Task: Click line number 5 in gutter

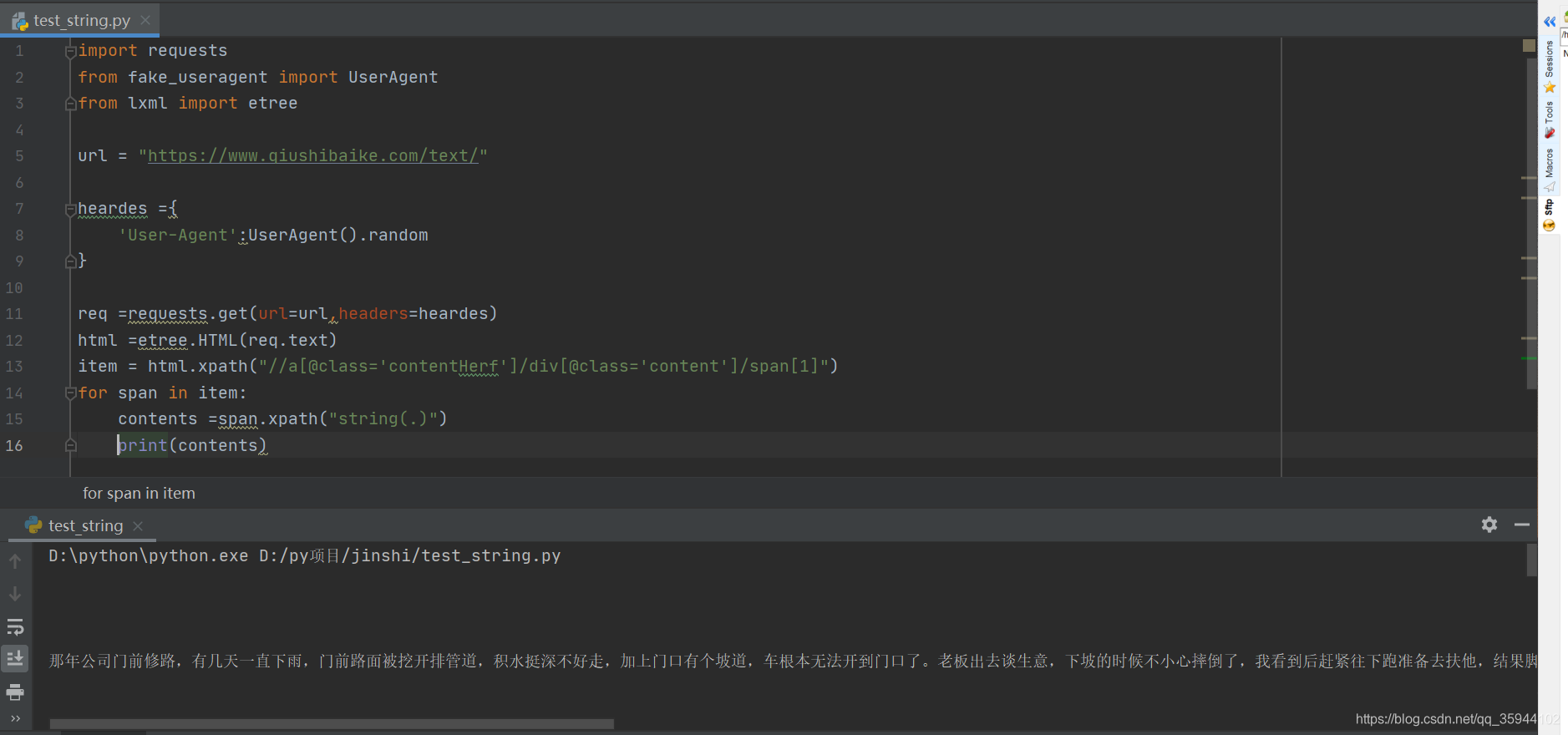Action: [x=19, y=156]
